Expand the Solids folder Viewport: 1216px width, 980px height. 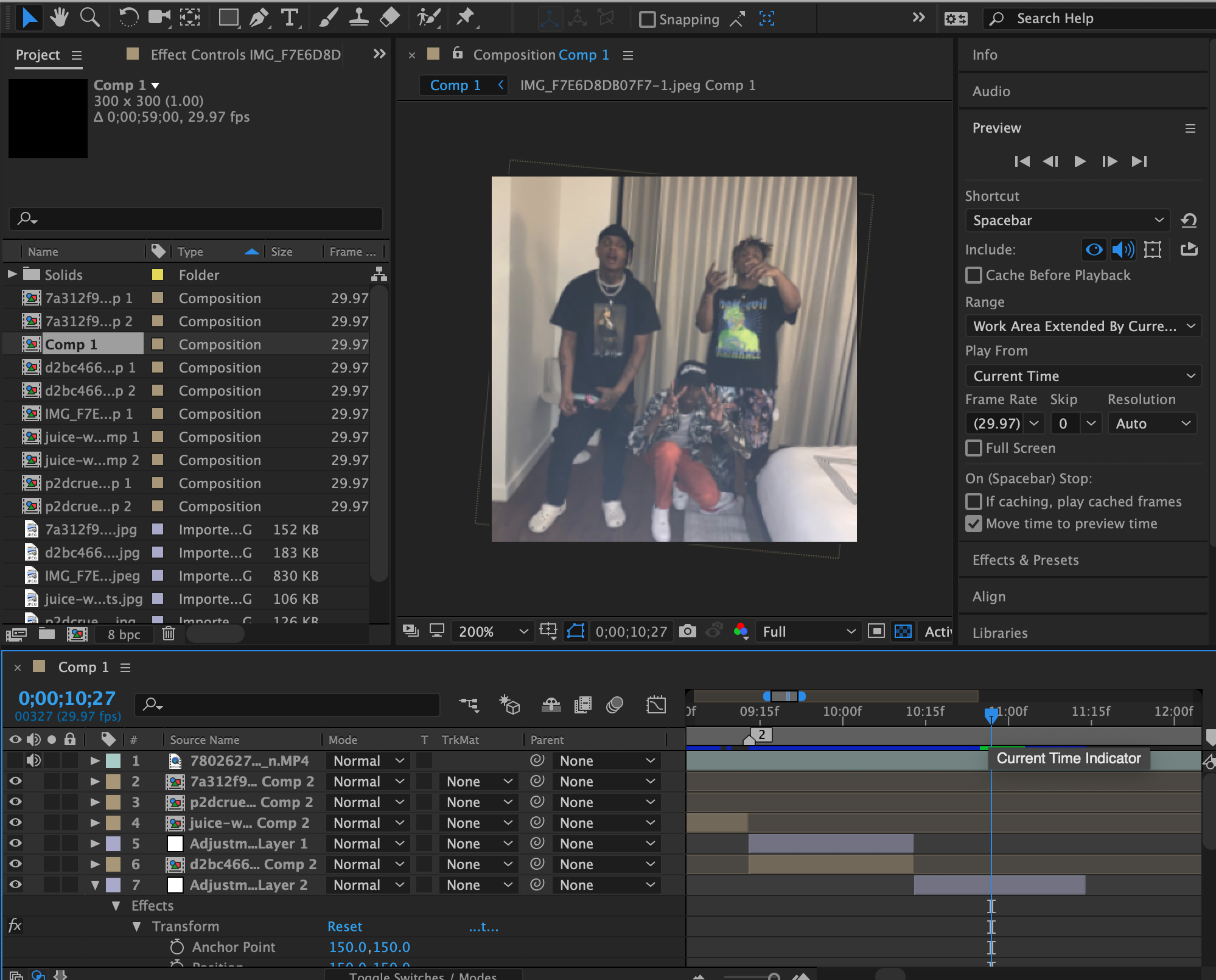(x=12, y=275)
